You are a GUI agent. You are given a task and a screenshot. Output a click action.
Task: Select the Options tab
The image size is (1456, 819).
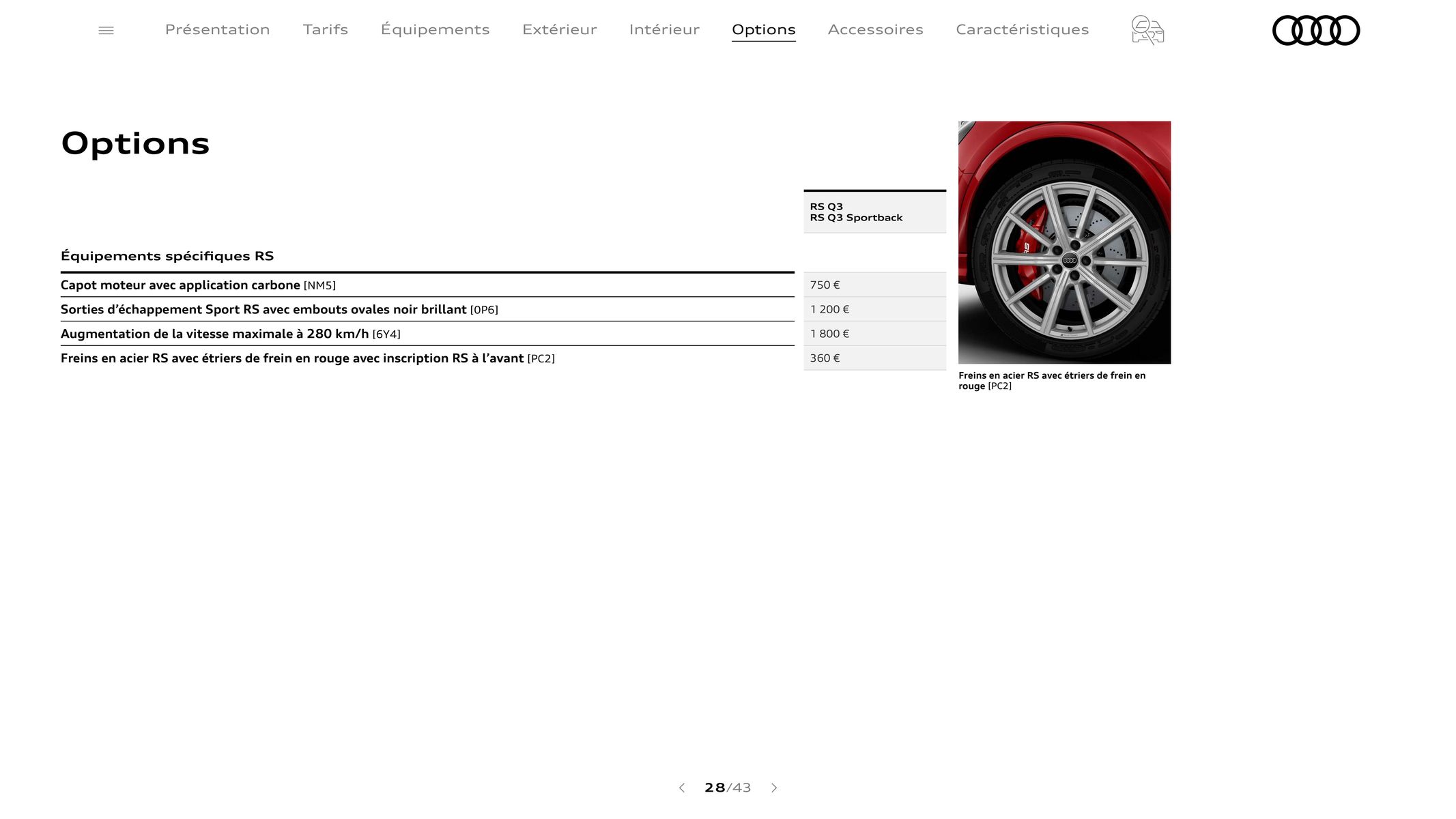[764, 30]
